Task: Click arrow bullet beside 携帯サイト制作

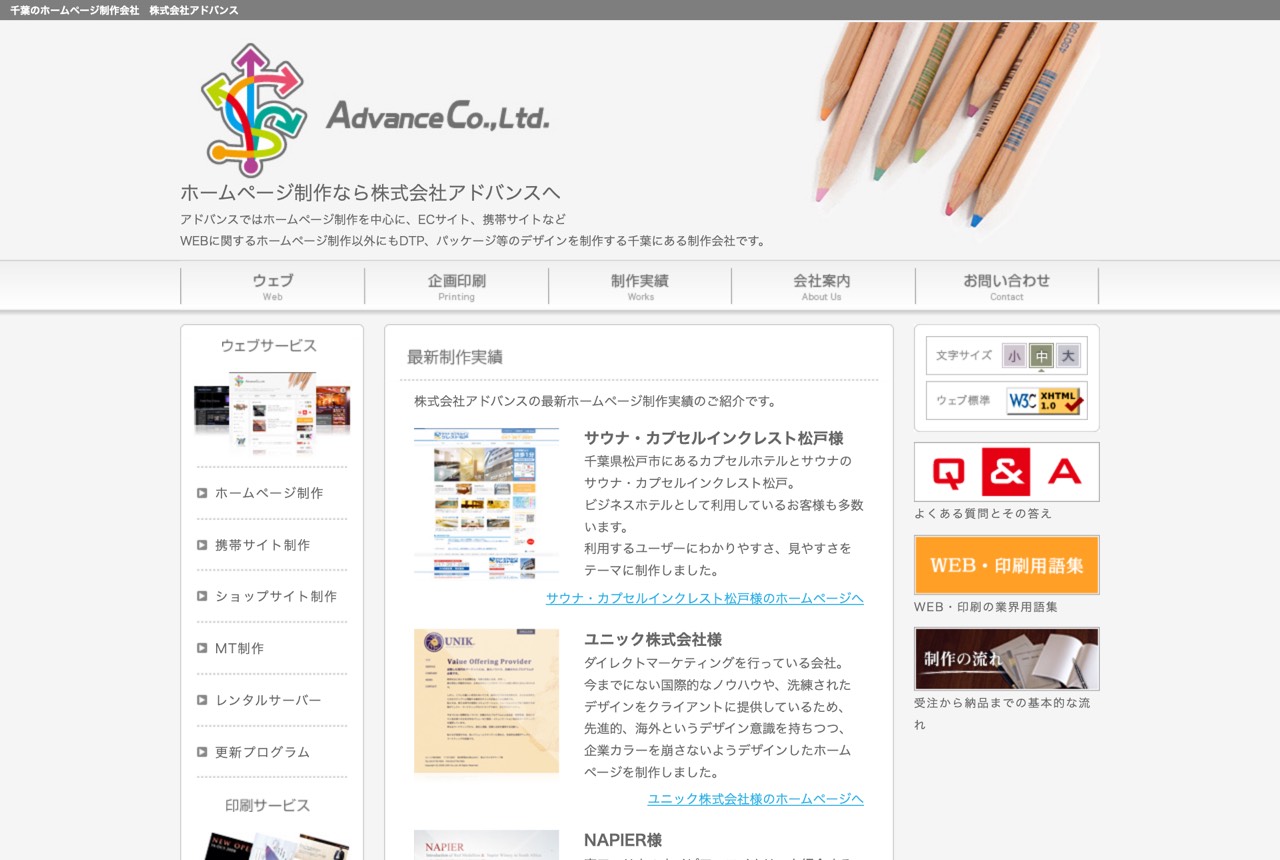Action: (x=202, y=545)
